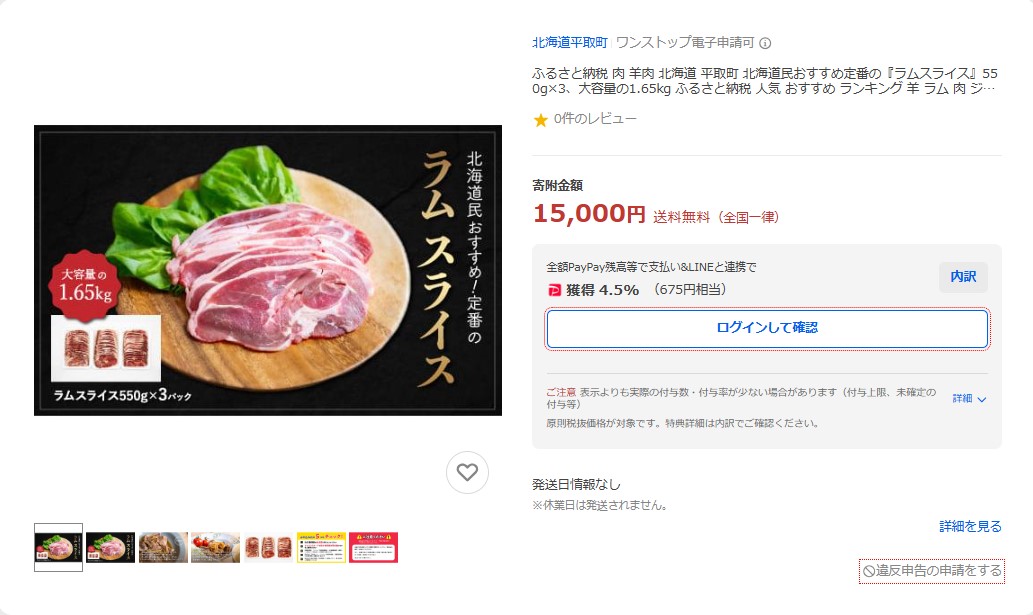Click 違反申告の申請をする report link

click(932, 571)
